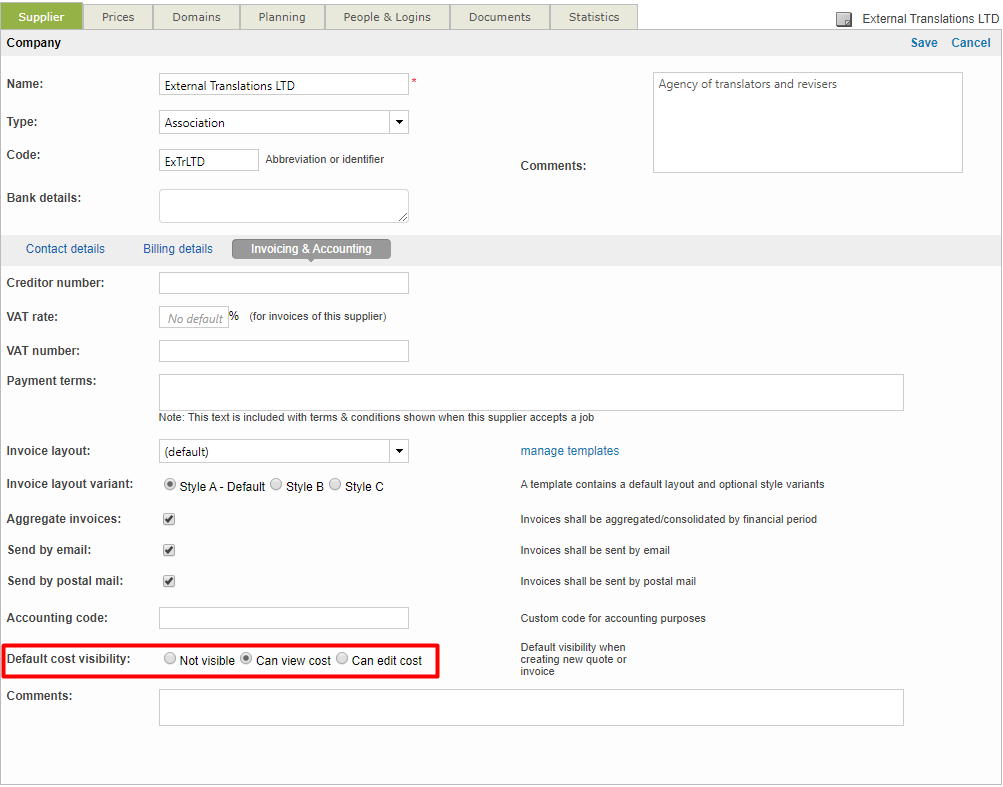Toggle the Aggregate invoices checkbox
This screenshot has height=787, width=1003.
[x=169, y=519]
